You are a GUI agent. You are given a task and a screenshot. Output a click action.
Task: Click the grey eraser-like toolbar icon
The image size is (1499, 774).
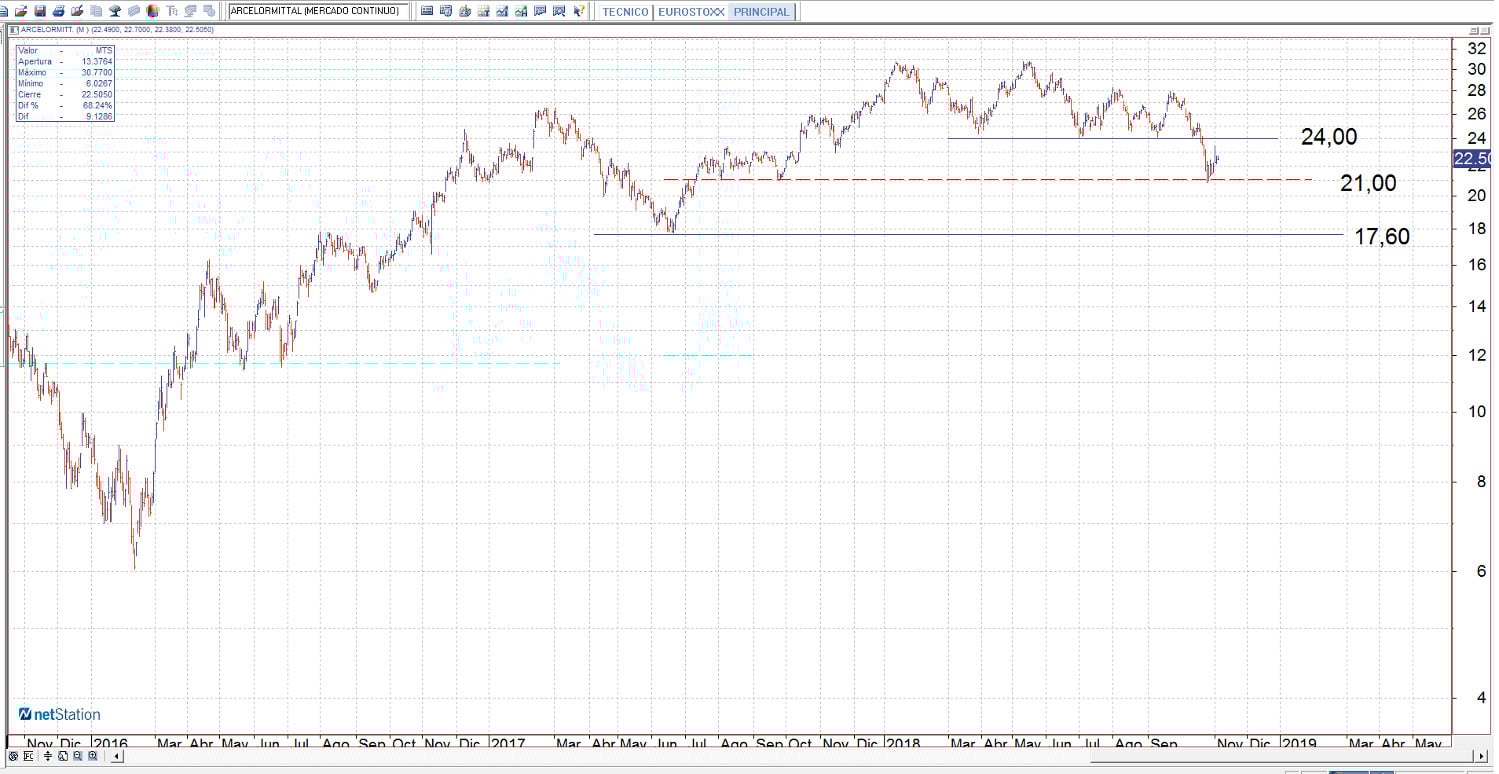point(134,11)
